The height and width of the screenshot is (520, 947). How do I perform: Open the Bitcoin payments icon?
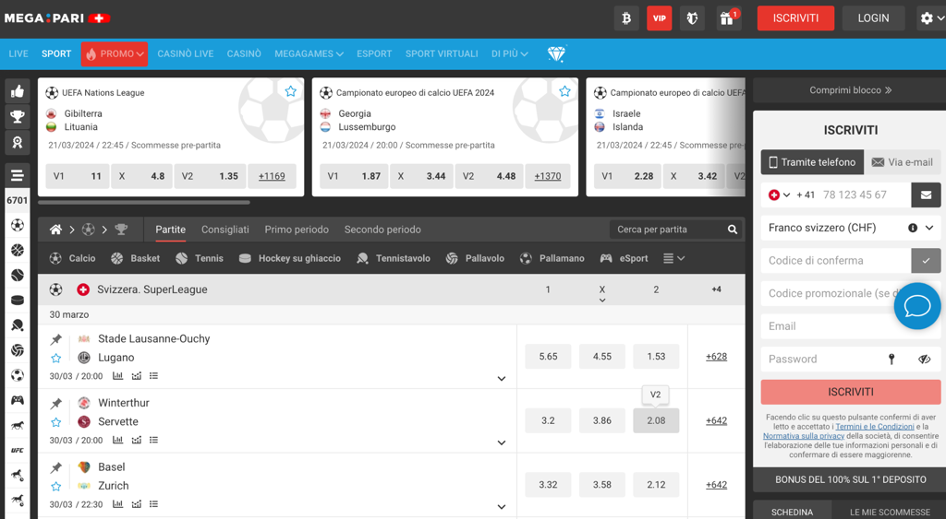click(x=626, y=19)
